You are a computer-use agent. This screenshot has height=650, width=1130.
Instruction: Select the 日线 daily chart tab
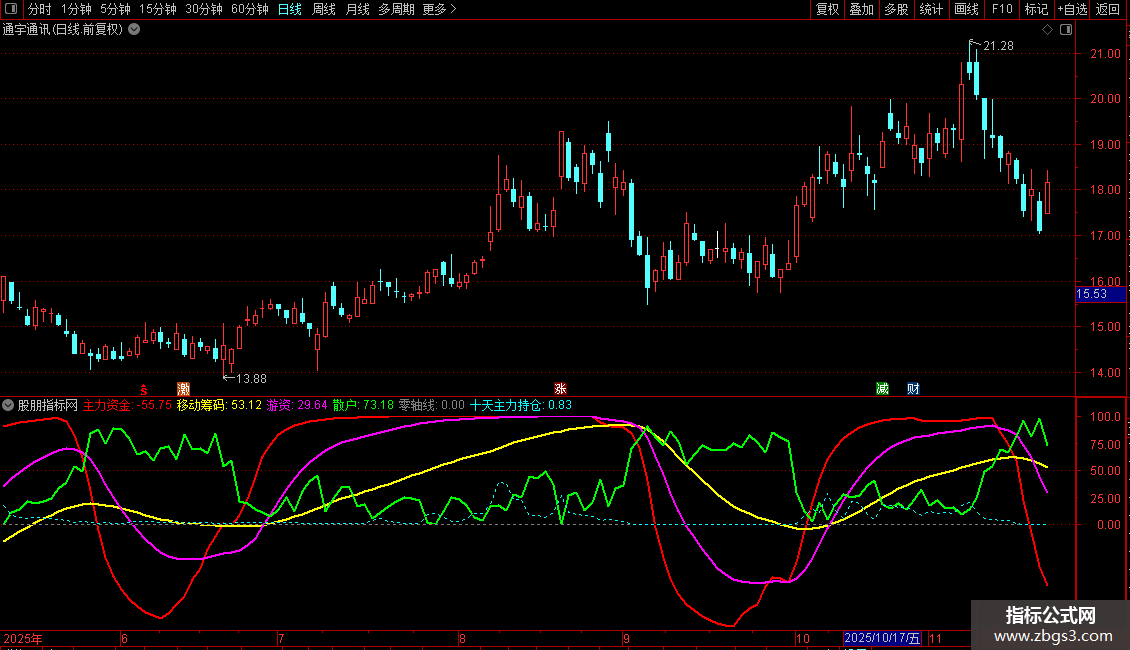click(x=290, y=9)
